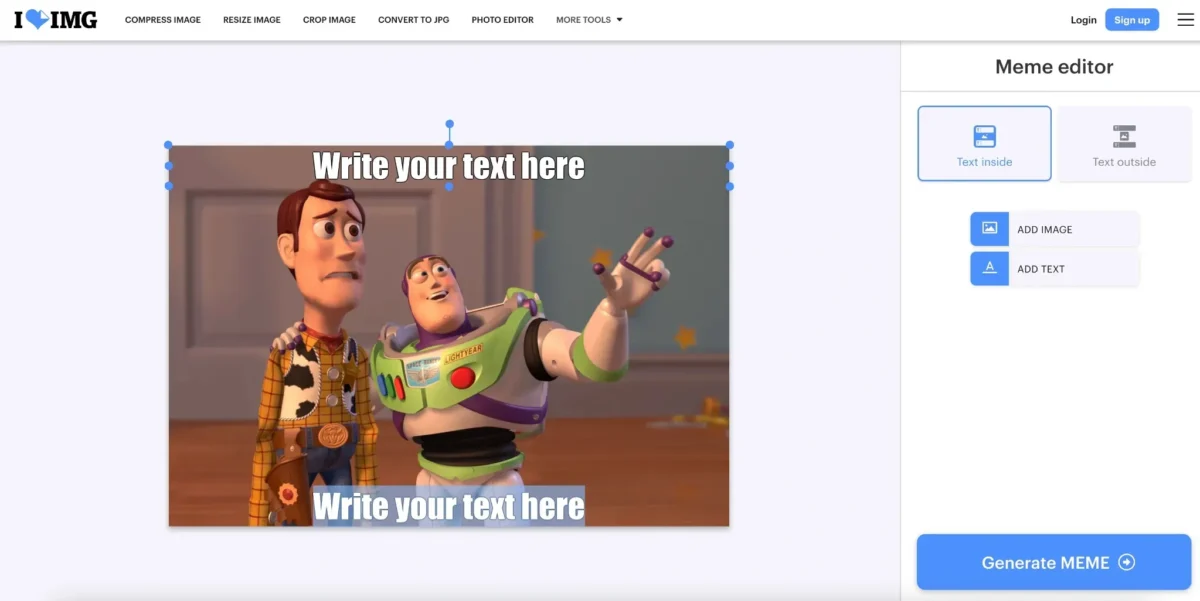Select the Text inside option
The width and height of the screenshot is (1200, 601).
(x=984, y=144)
